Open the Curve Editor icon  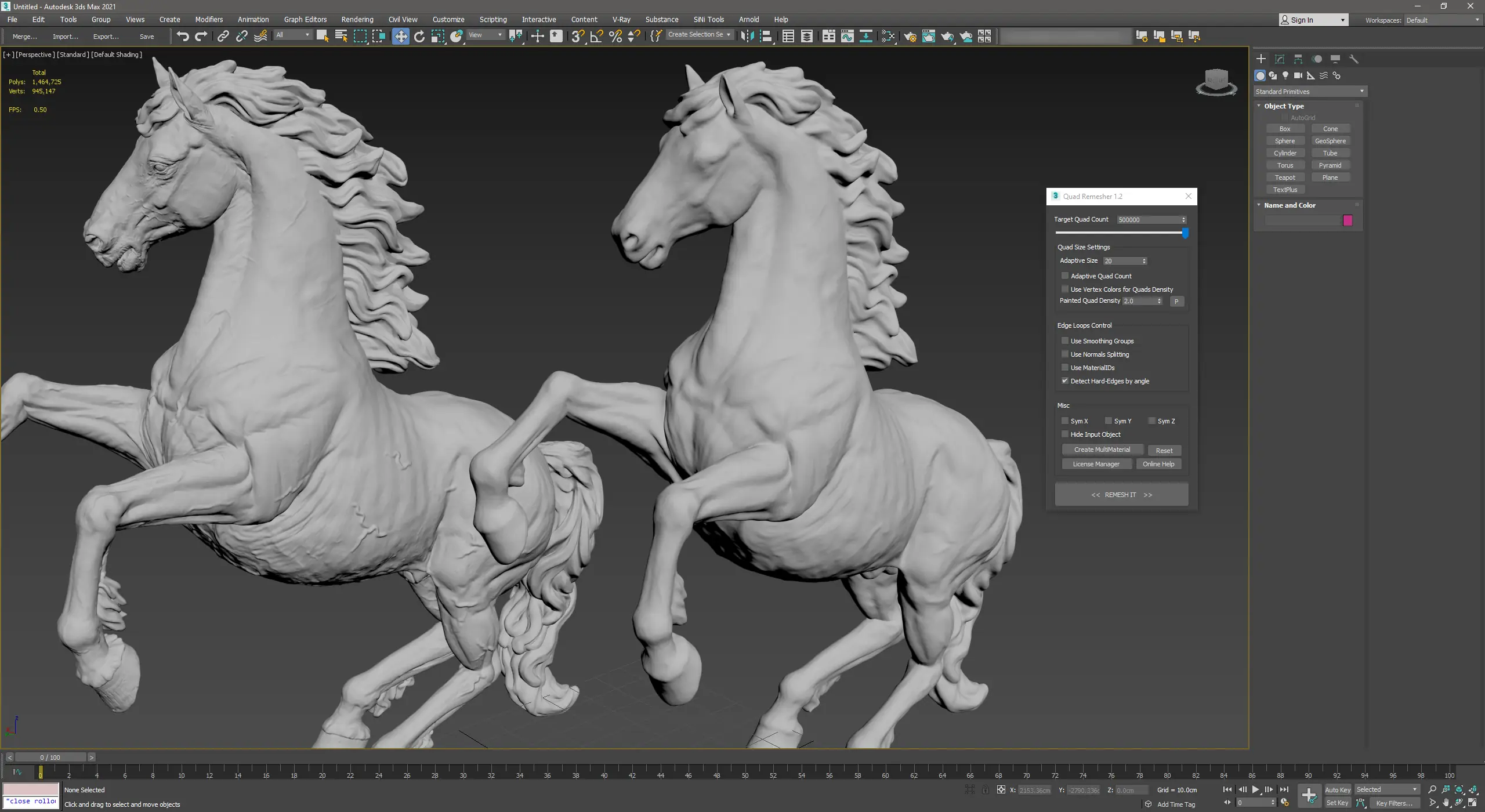click(847, 36)
